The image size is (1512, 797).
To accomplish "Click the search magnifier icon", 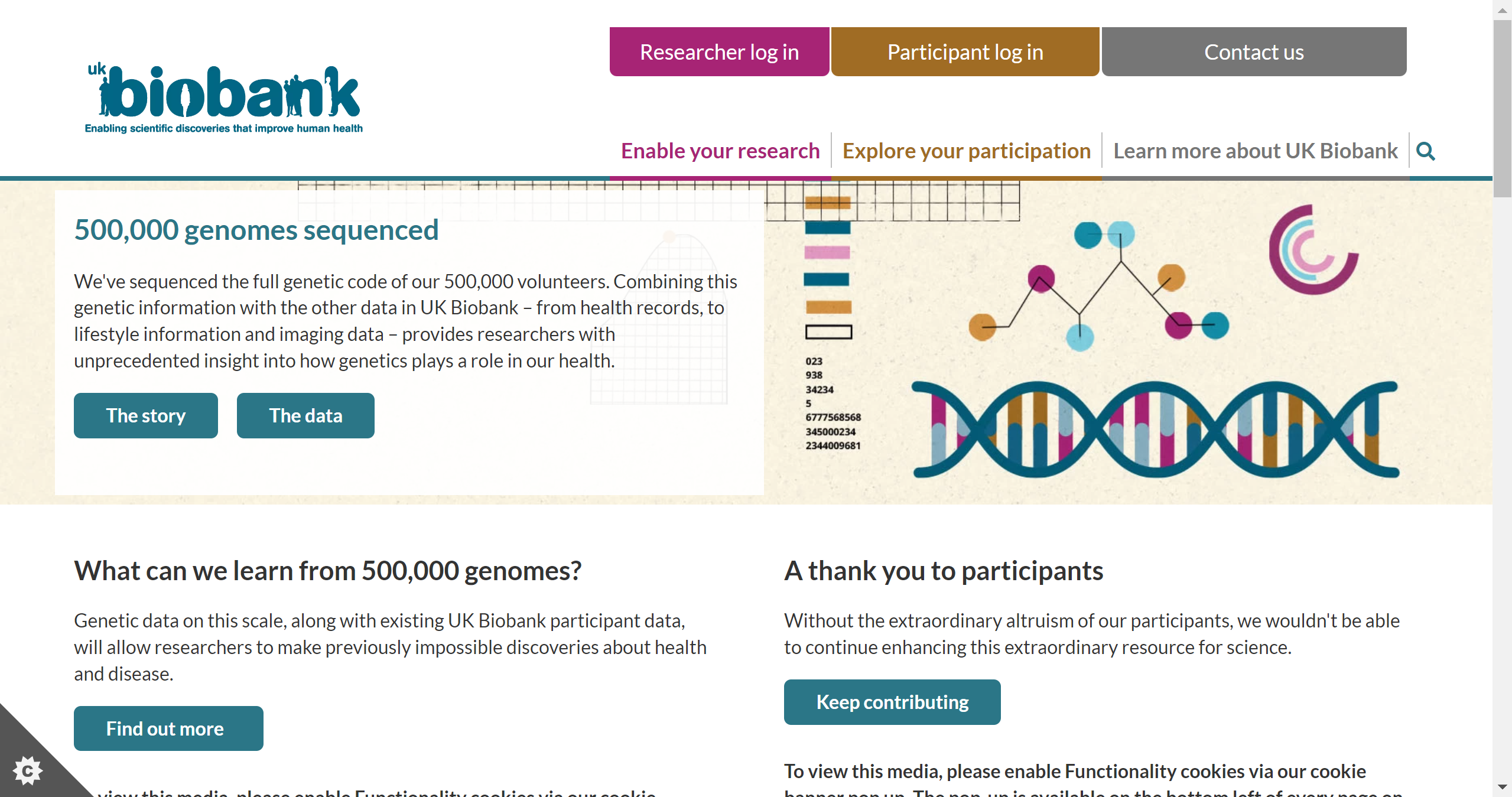I will point(1425,151).
